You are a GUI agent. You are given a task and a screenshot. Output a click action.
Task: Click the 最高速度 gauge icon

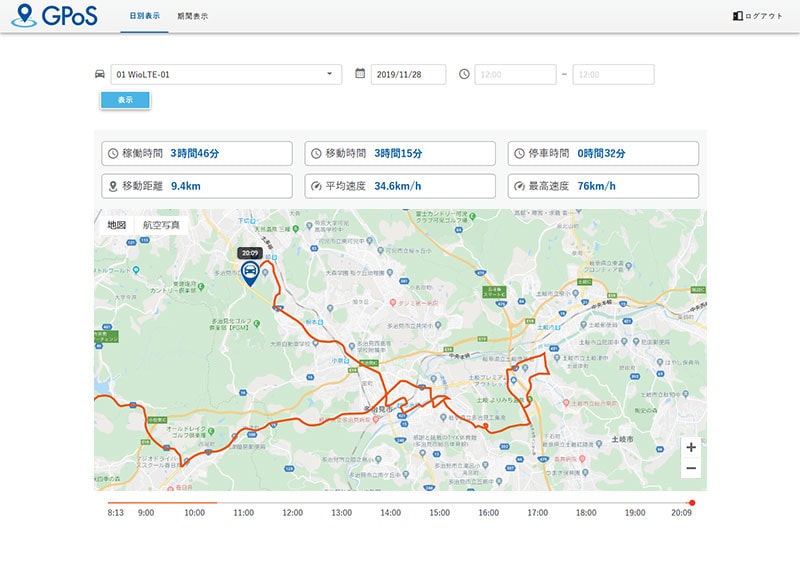pos(519,186)
